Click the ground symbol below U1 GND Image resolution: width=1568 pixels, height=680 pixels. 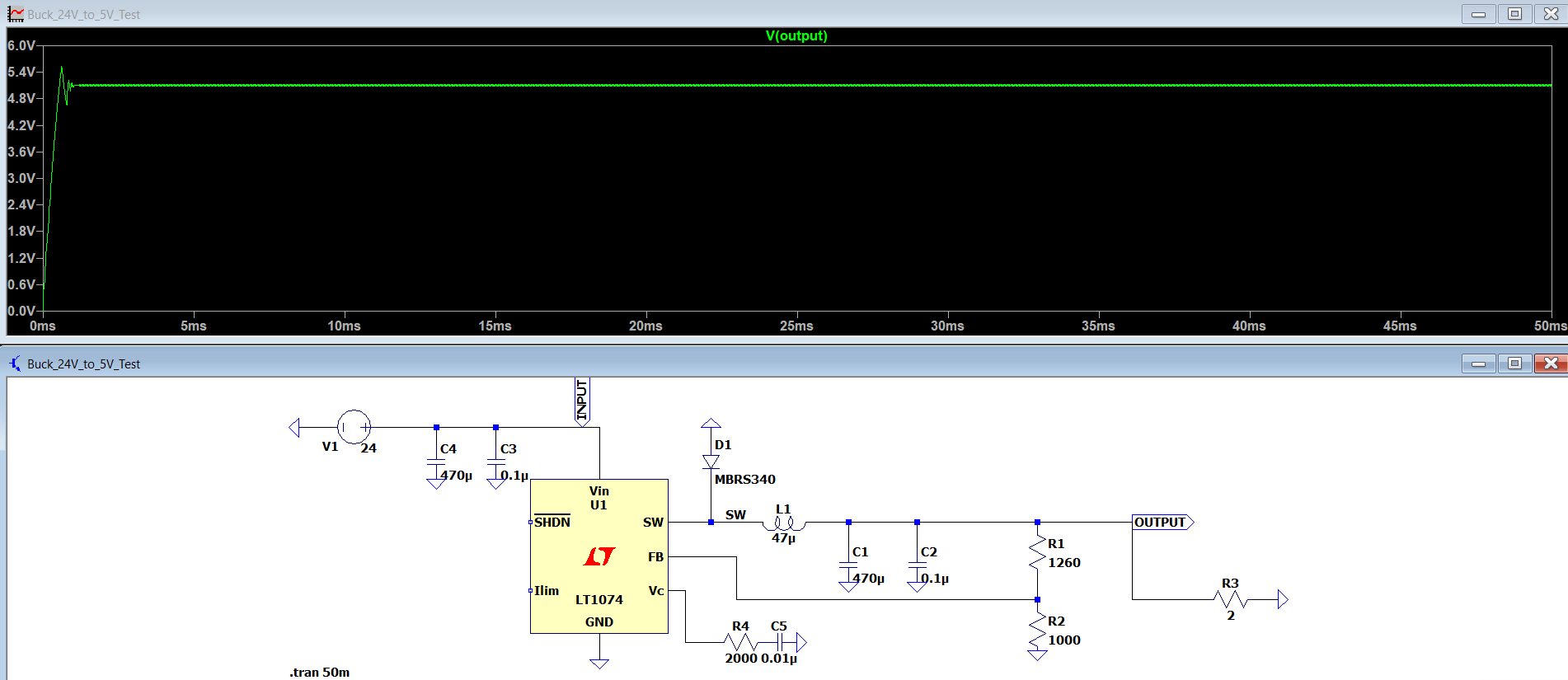coord(599,663)
